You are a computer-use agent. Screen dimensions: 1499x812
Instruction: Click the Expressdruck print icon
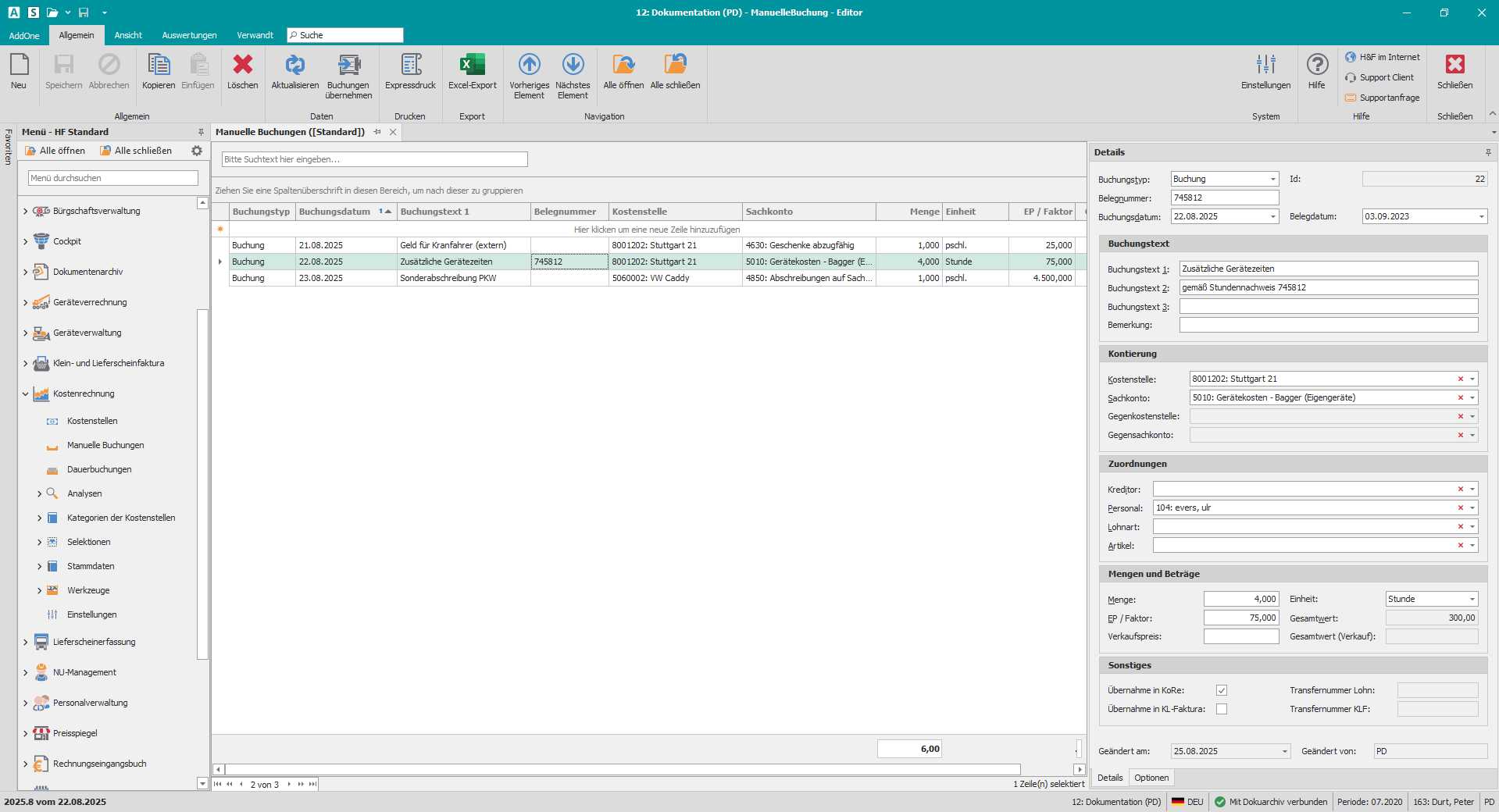(410, 66)
